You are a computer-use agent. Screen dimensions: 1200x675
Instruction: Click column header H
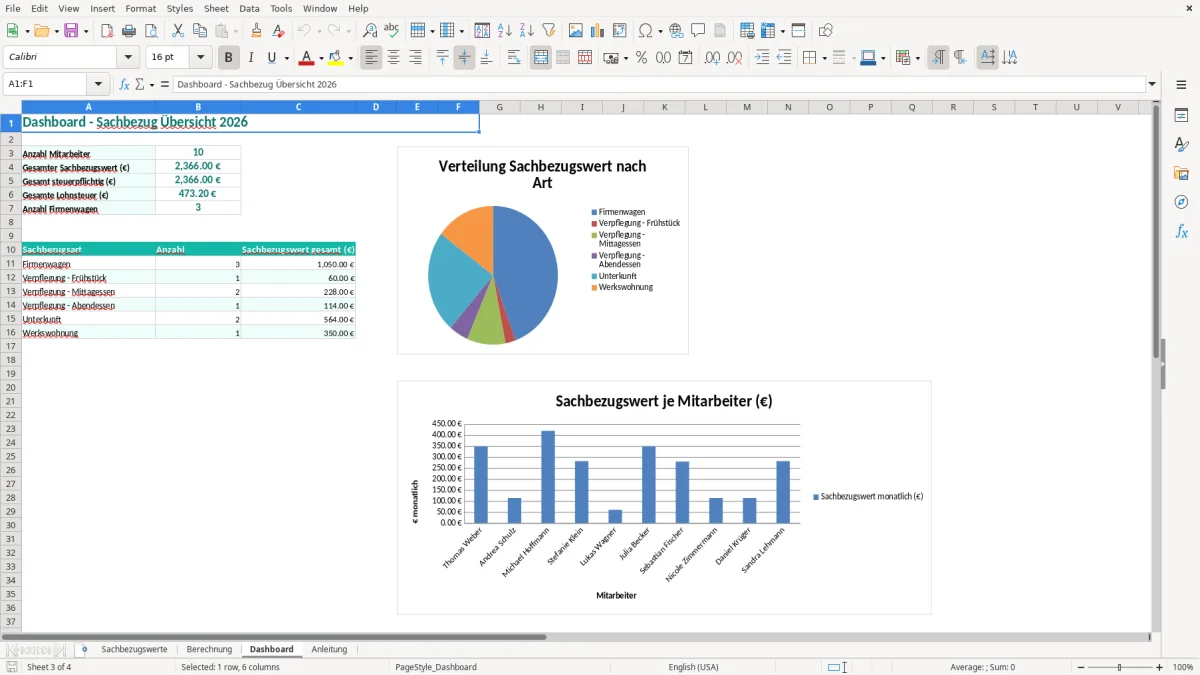pyautogui.click(x=540, y=107)
